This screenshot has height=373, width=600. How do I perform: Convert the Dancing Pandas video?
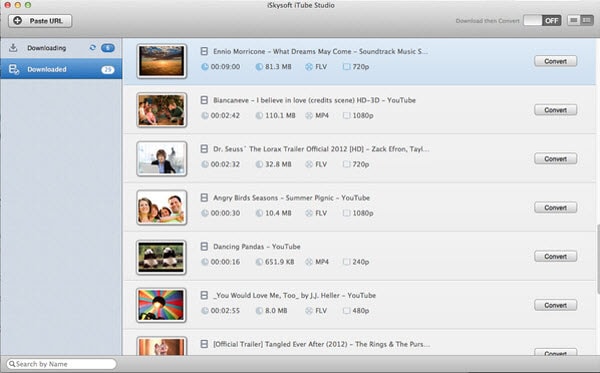[556, 256]
